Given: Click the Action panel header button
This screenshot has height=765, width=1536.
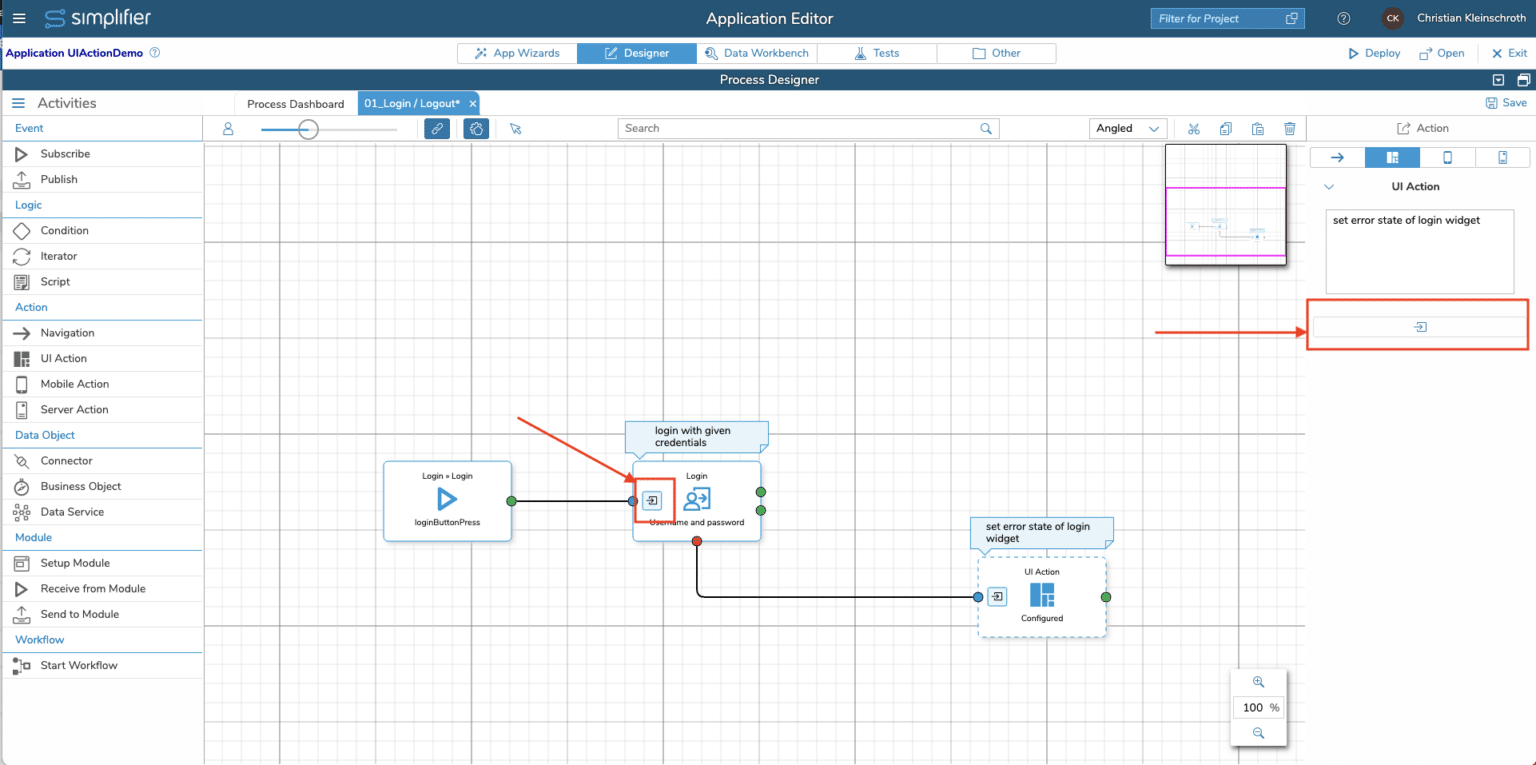Looking at the screenshot, I should click(1422, 128).
